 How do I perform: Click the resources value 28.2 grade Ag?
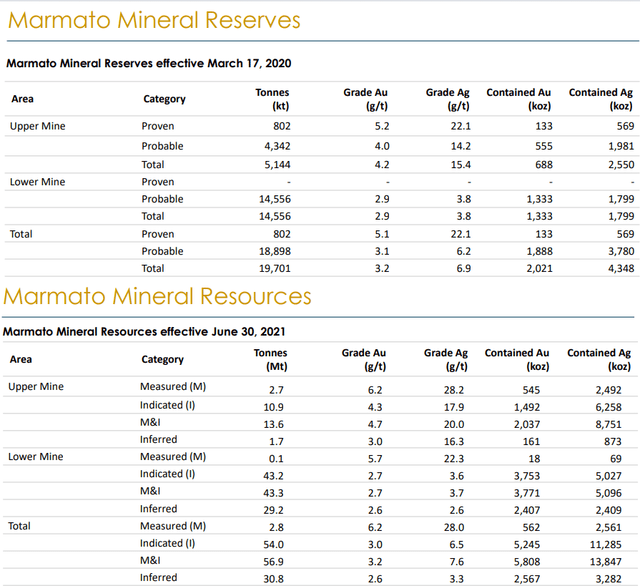(x=454, y=390)
